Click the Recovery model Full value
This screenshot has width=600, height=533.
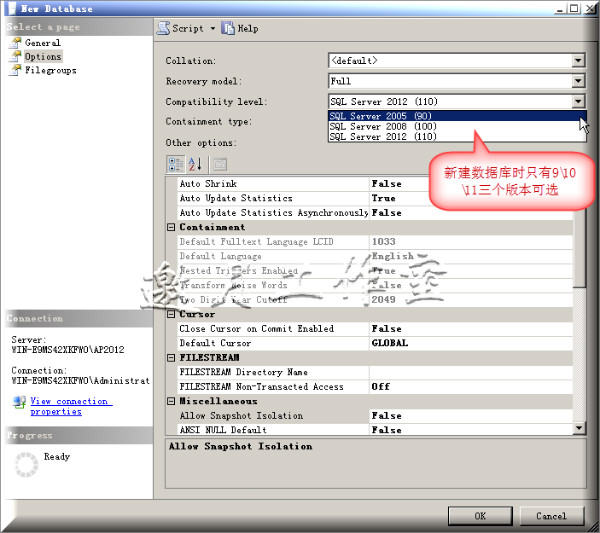pos(451,81)
